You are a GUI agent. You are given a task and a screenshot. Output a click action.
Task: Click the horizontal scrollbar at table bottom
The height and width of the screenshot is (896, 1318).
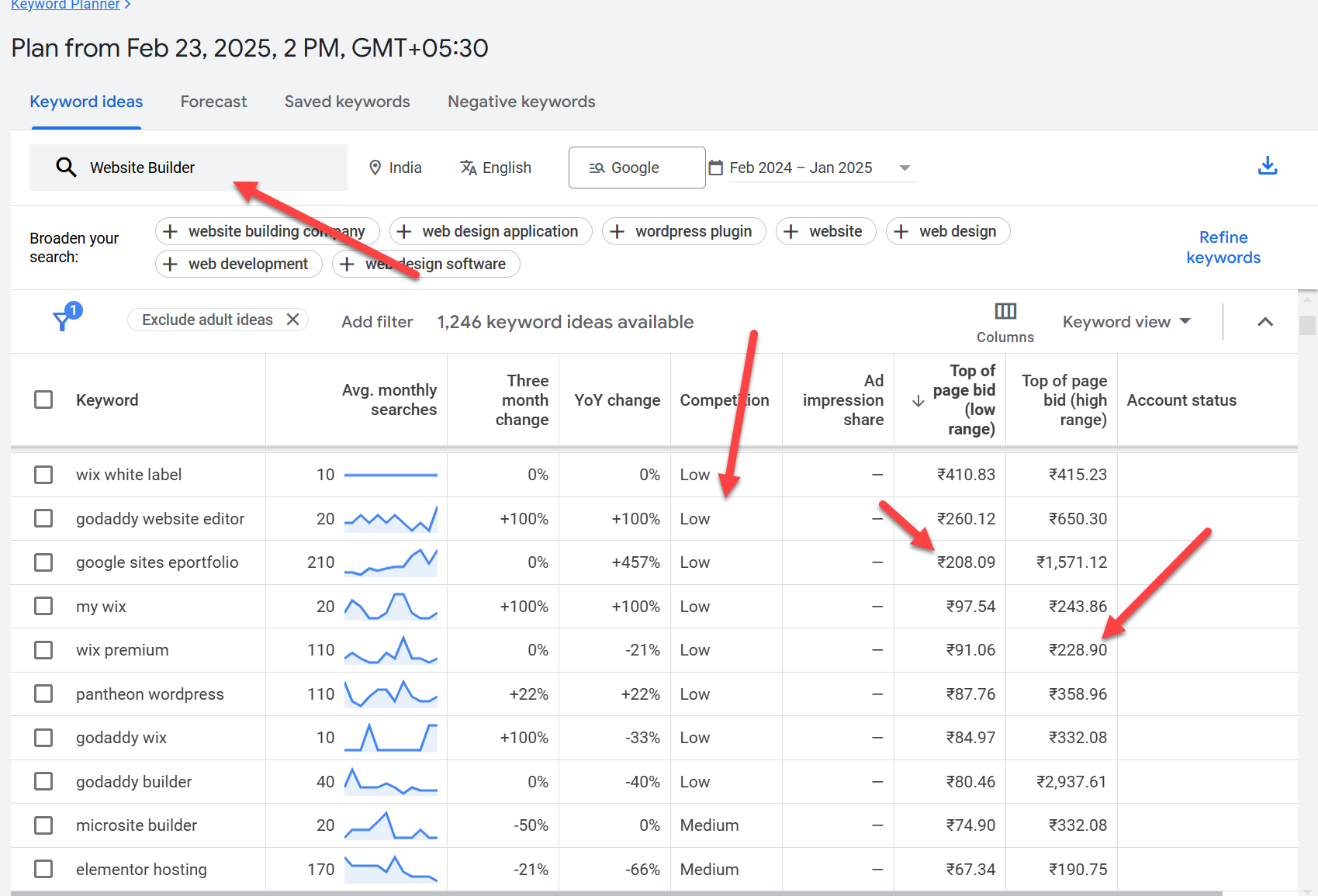click(x=617, y=894)
